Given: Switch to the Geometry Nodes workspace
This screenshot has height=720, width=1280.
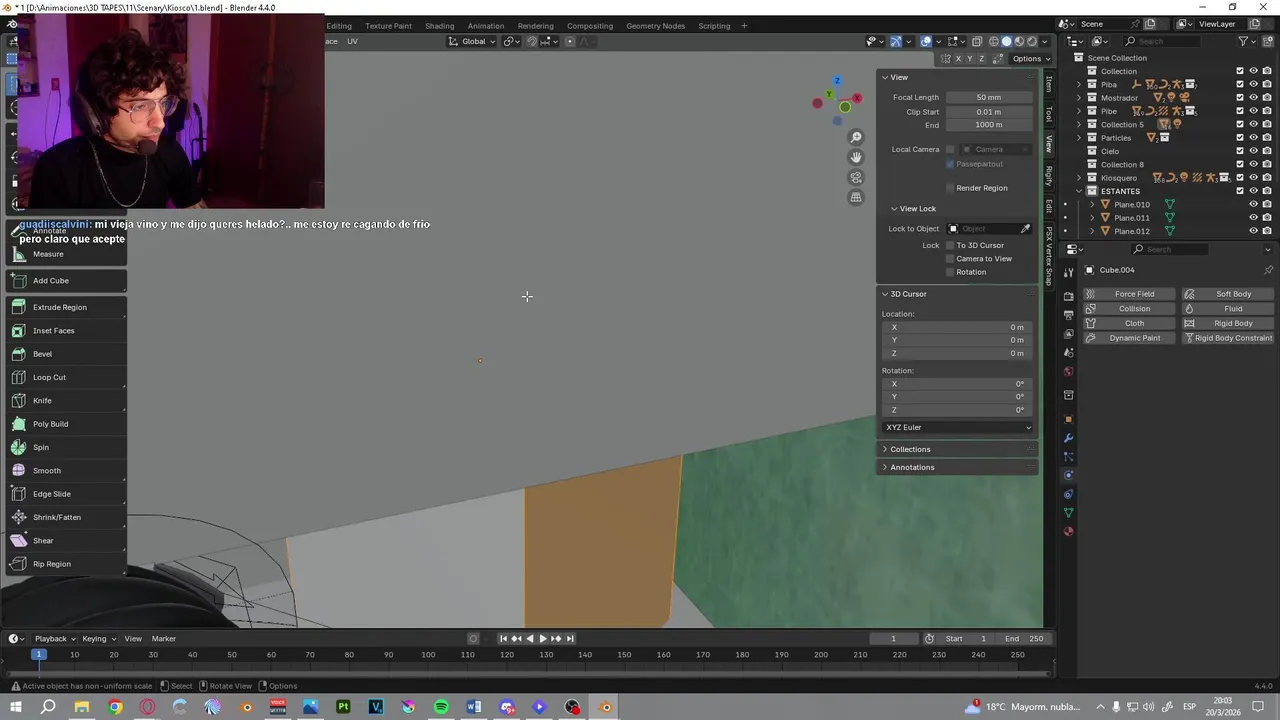Looking at the screenshot, I should click(x=655, y=26).
